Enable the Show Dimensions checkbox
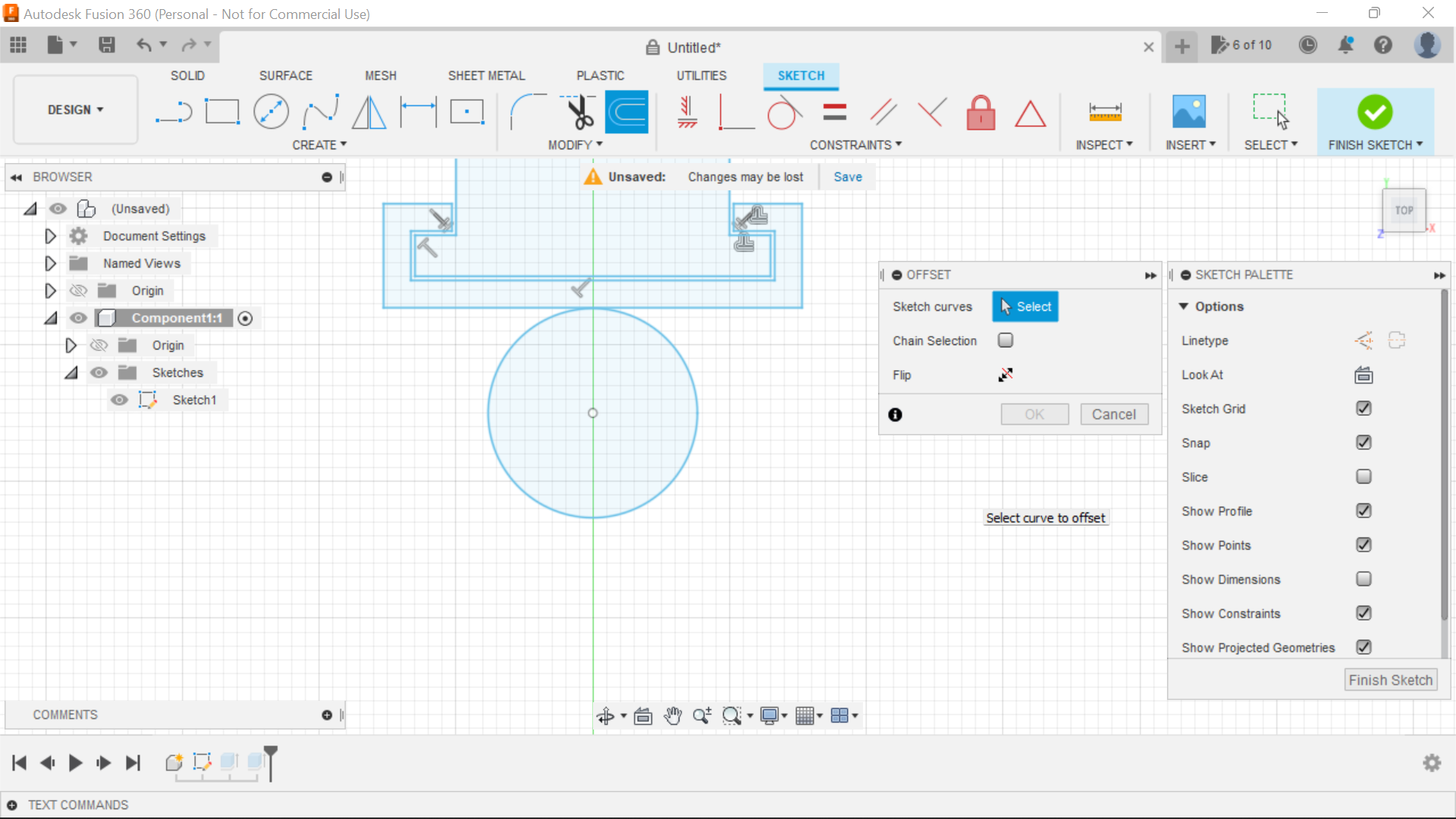1456x819 pixels. point(1364,579)
